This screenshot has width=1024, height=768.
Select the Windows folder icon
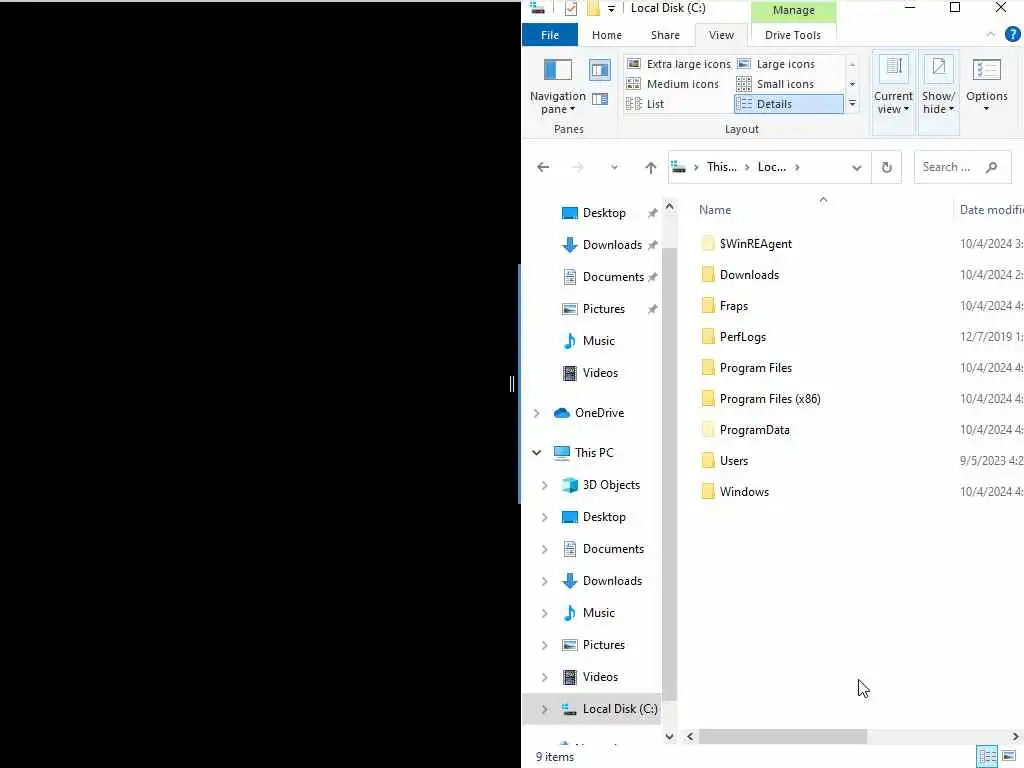point(708,492)
